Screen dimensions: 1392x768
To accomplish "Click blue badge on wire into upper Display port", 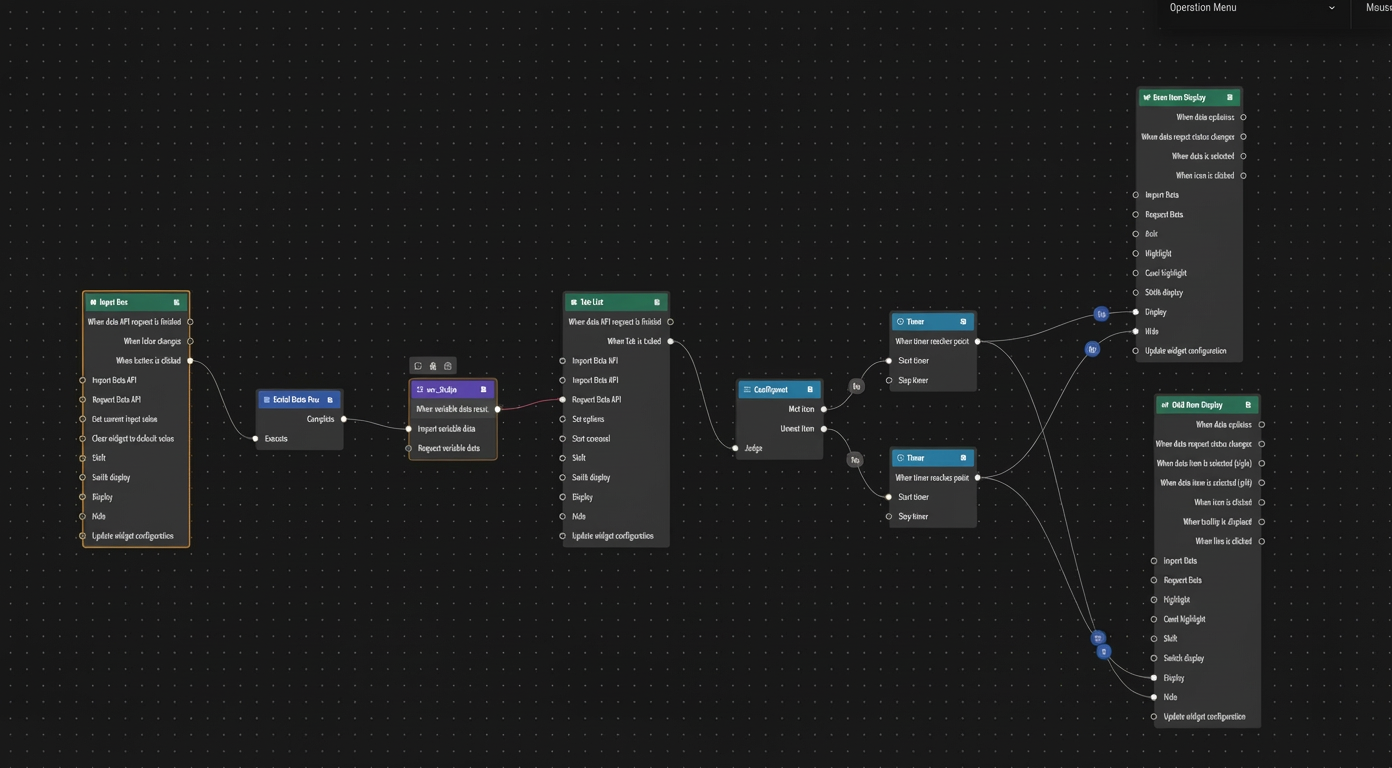I will (x=1101, y=314).
